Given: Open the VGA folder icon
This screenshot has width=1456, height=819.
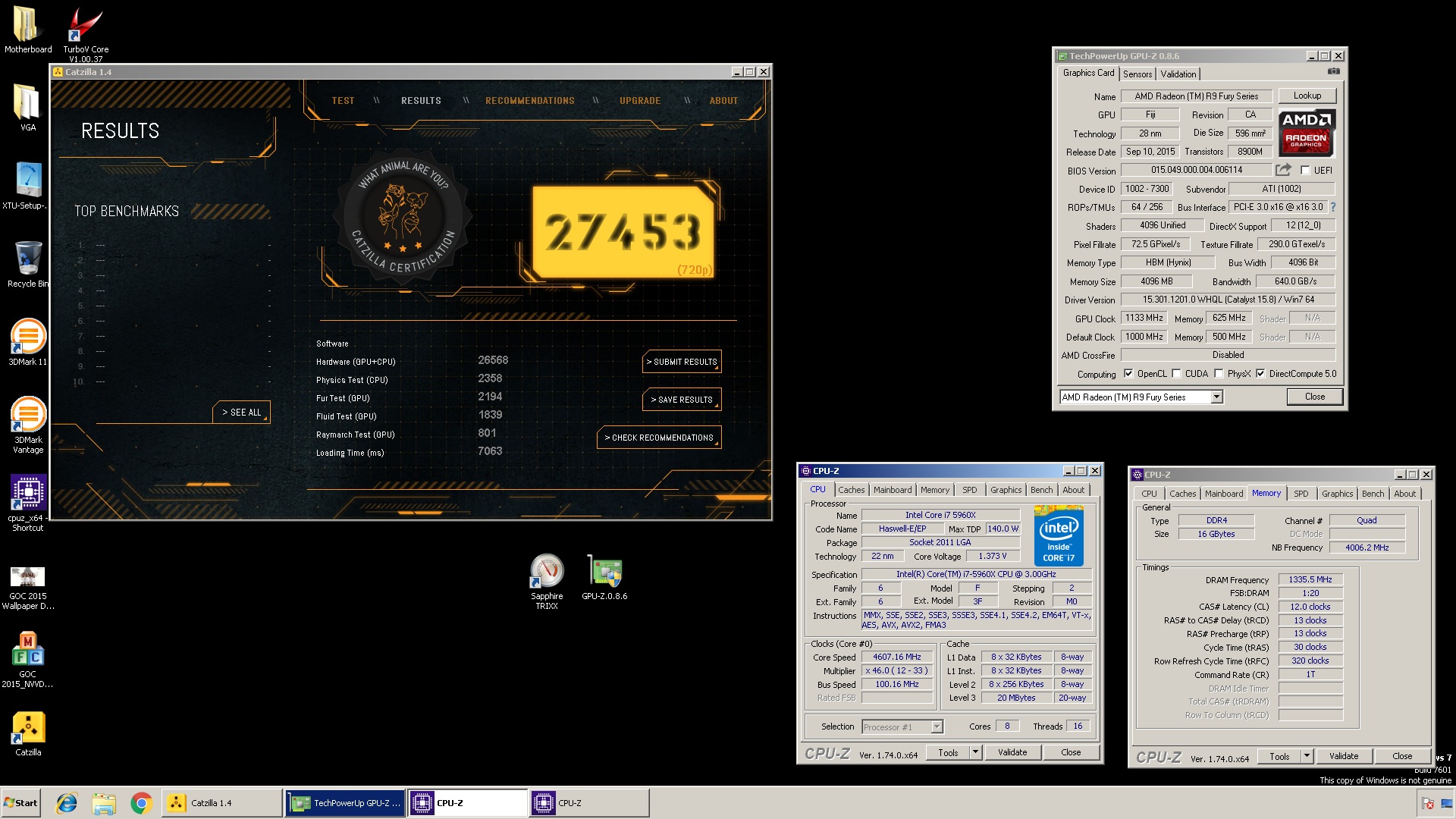Looking at the screenshot, I should (27, 108).
